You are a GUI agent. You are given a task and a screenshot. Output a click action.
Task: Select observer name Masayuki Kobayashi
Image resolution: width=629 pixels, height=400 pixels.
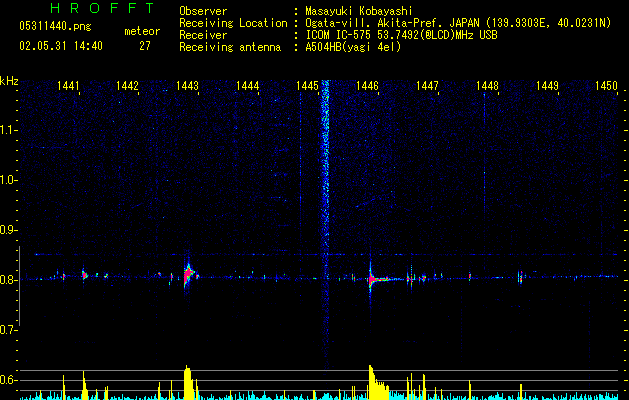tap(359, 11)
